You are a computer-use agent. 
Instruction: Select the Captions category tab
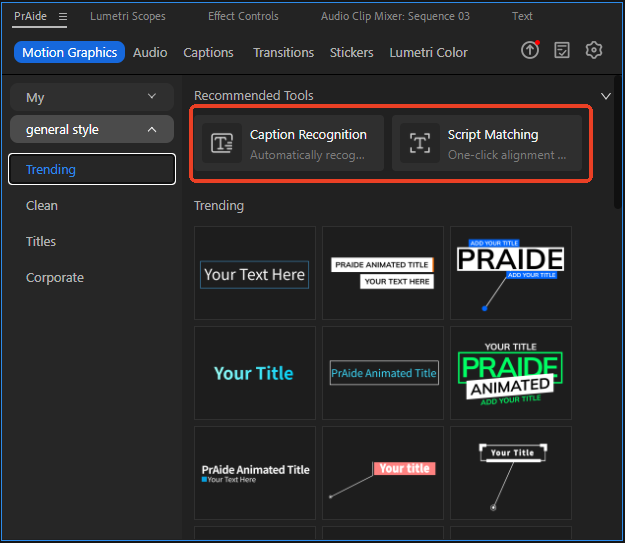pos(209,52)
